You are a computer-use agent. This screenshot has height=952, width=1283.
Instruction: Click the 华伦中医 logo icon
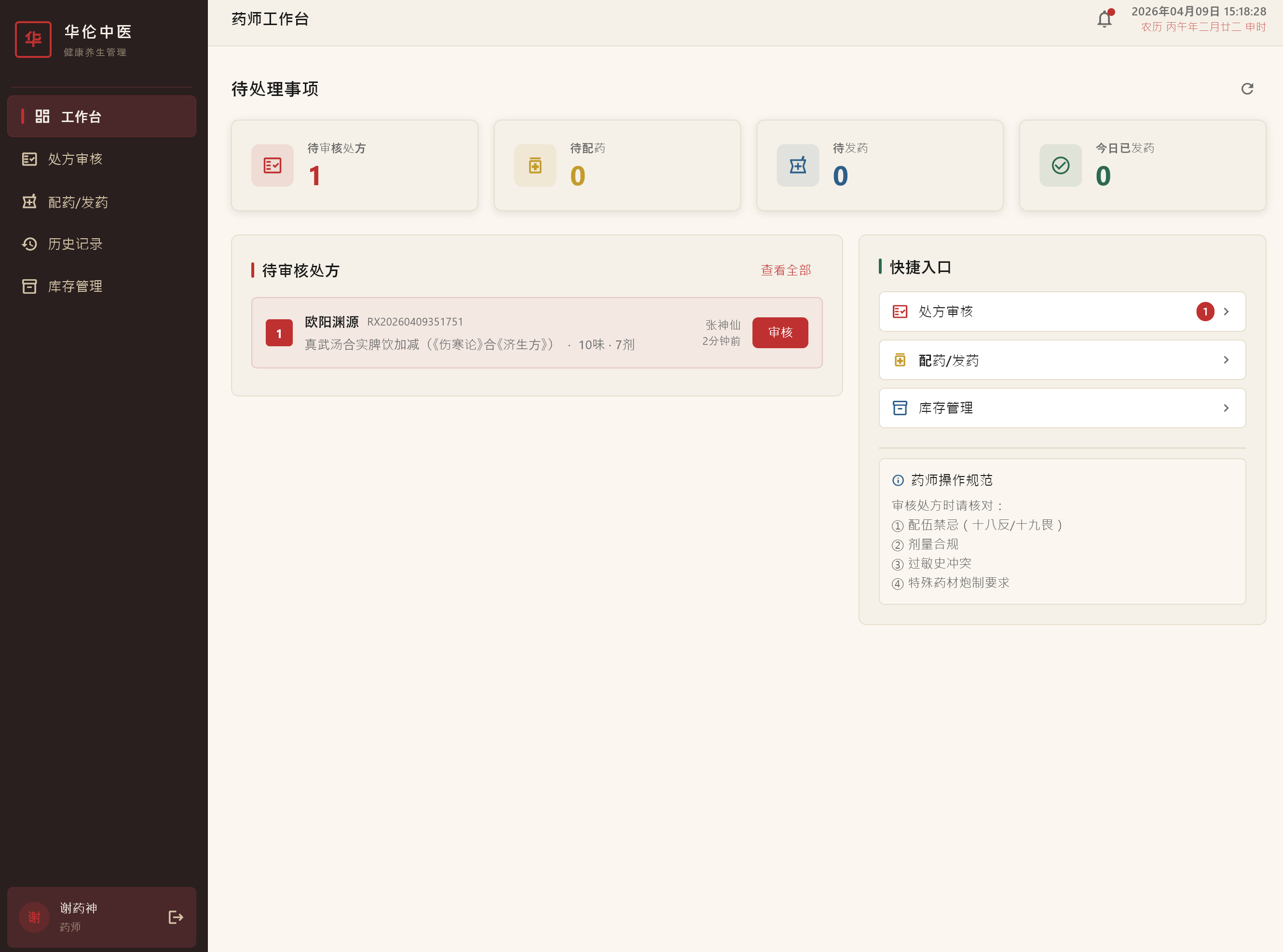[x=33, y=39]
